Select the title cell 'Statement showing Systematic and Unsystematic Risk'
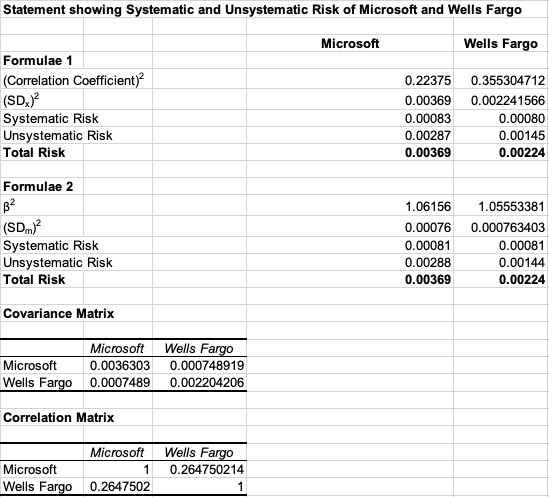The image size is (549, 497). (262, 9)
